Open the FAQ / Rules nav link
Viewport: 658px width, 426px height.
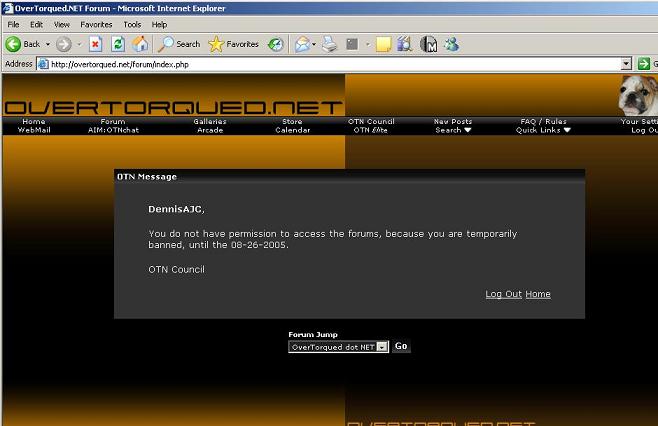coord(543,121)
